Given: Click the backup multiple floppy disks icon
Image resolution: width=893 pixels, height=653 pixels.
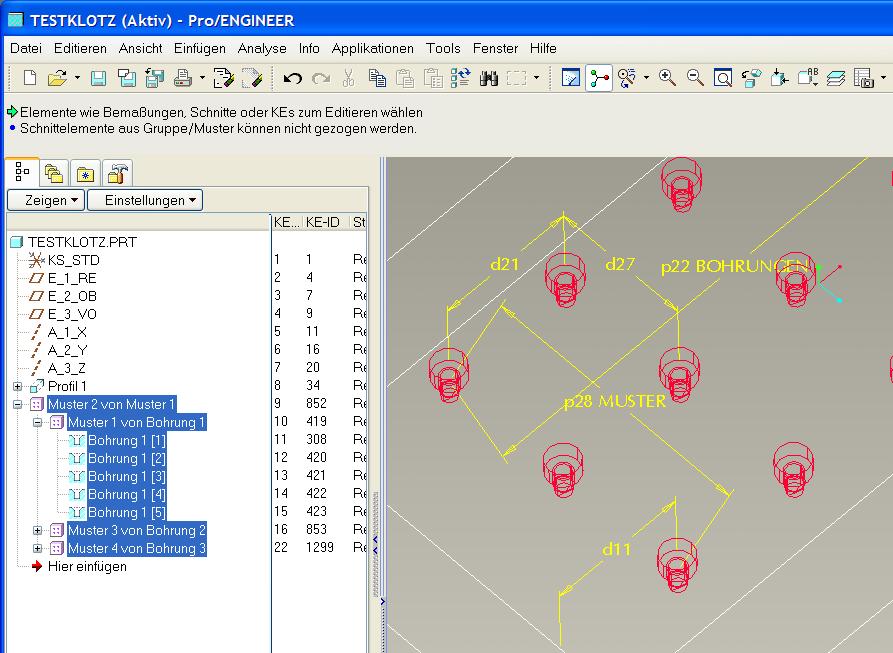Looking at the screenshot, I should coord(154,77).
